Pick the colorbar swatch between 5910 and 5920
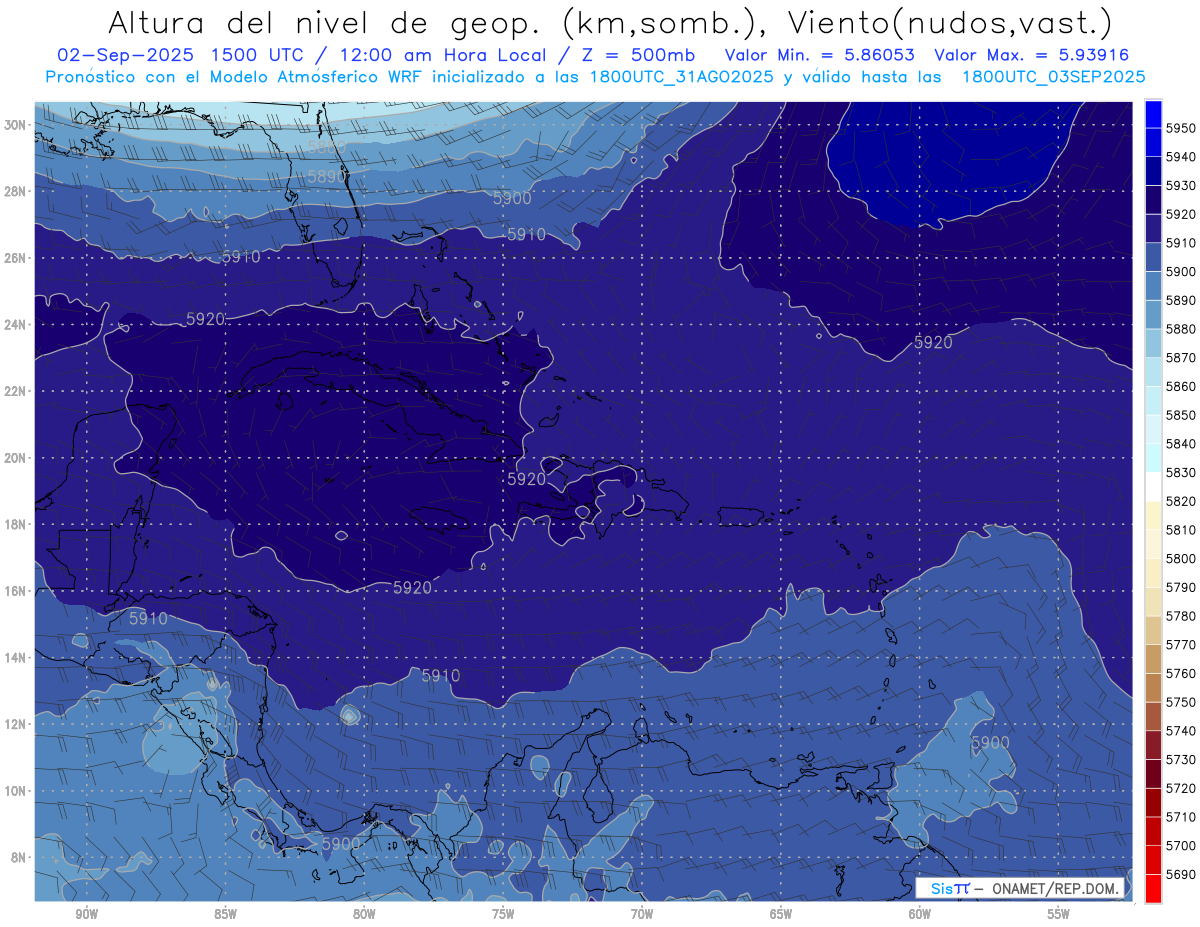Screen dimensions: 1200x927 click(x=1153, y=229)
